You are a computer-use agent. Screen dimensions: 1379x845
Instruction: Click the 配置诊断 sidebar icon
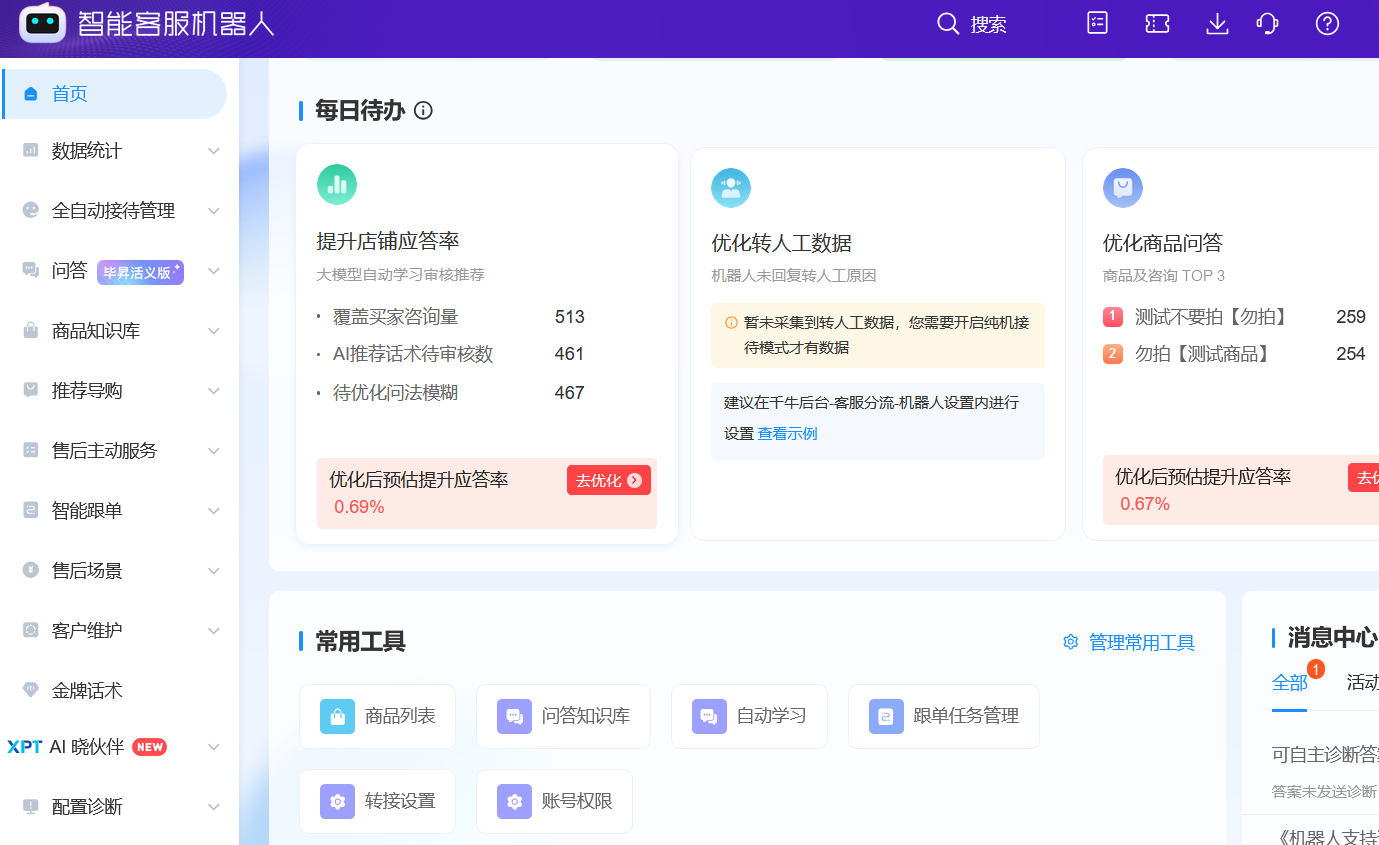[31, 807]
